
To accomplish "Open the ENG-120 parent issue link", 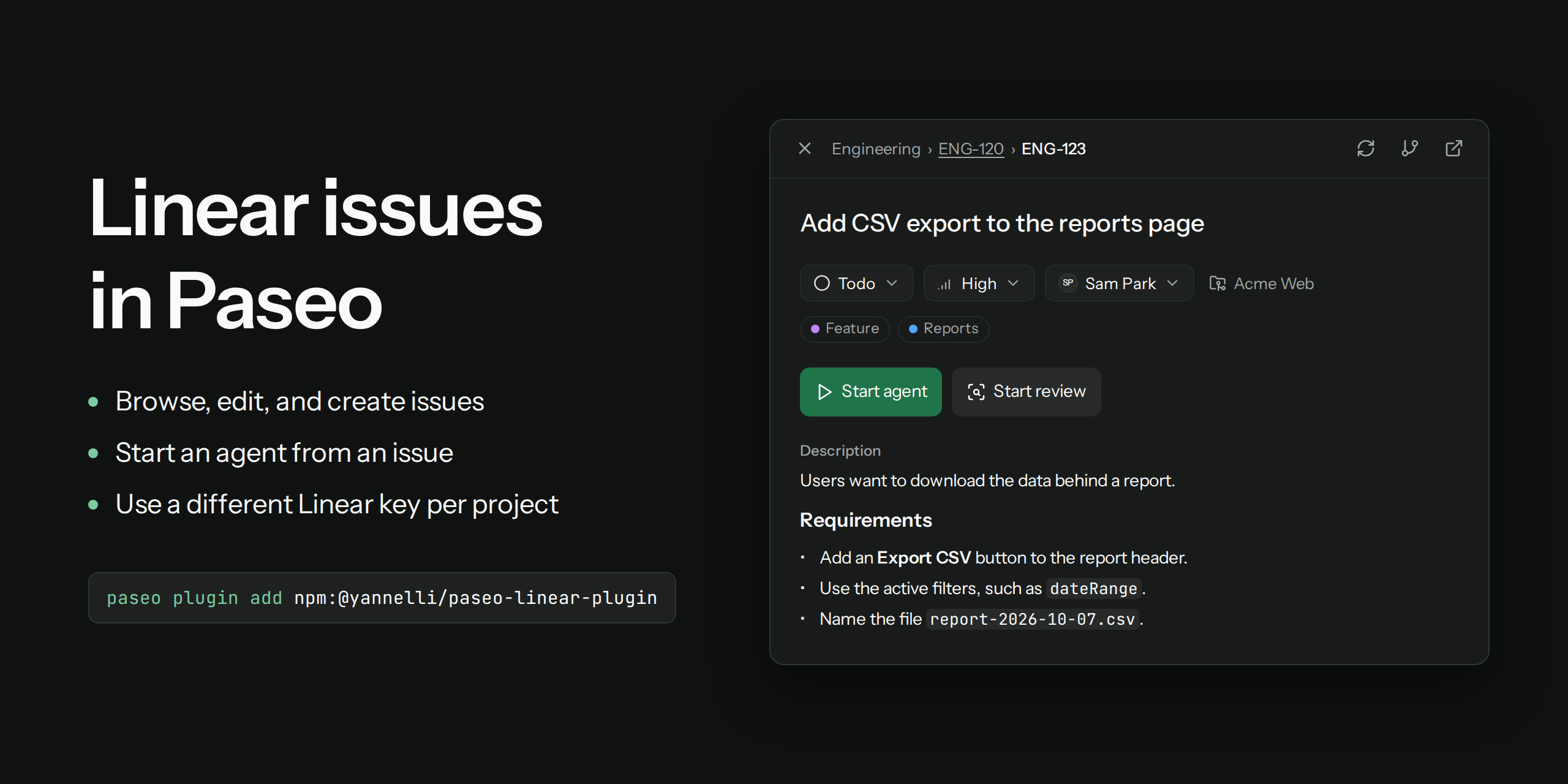I will 971,149.
